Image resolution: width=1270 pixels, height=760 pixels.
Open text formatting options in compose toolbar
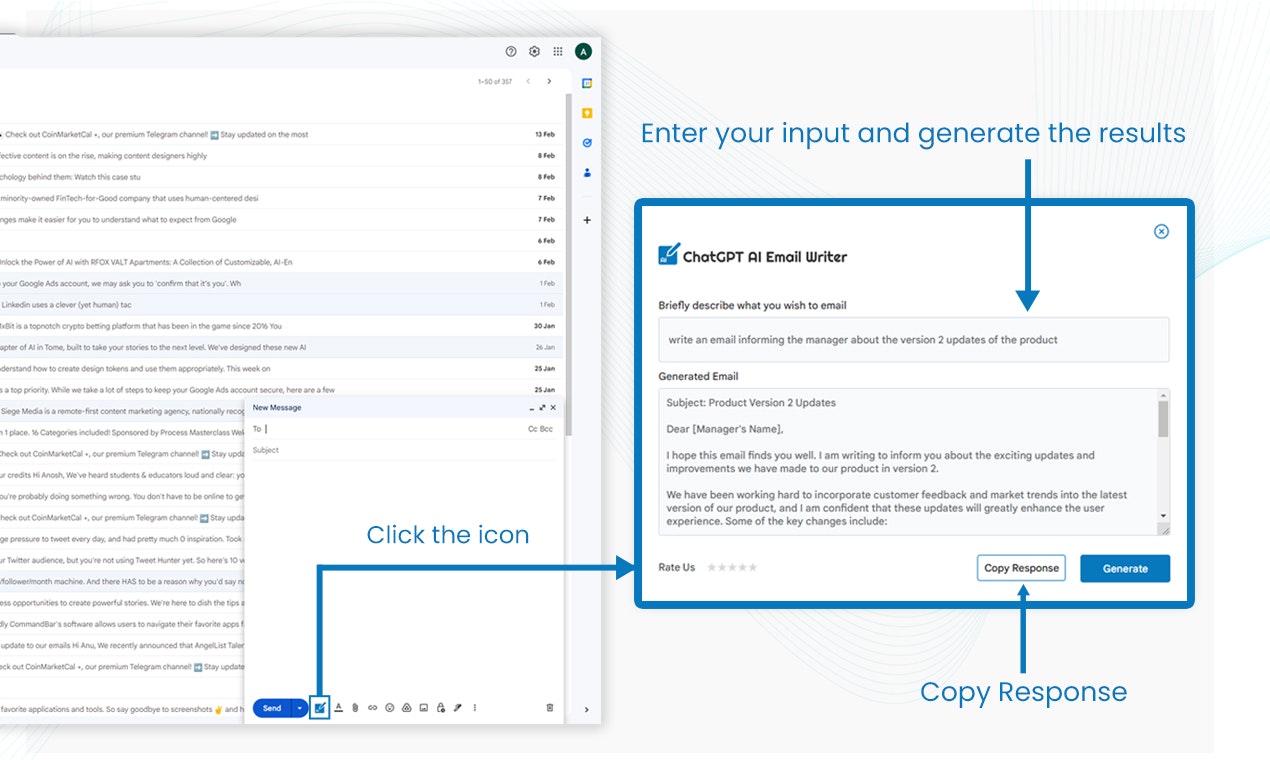[339, 708]
